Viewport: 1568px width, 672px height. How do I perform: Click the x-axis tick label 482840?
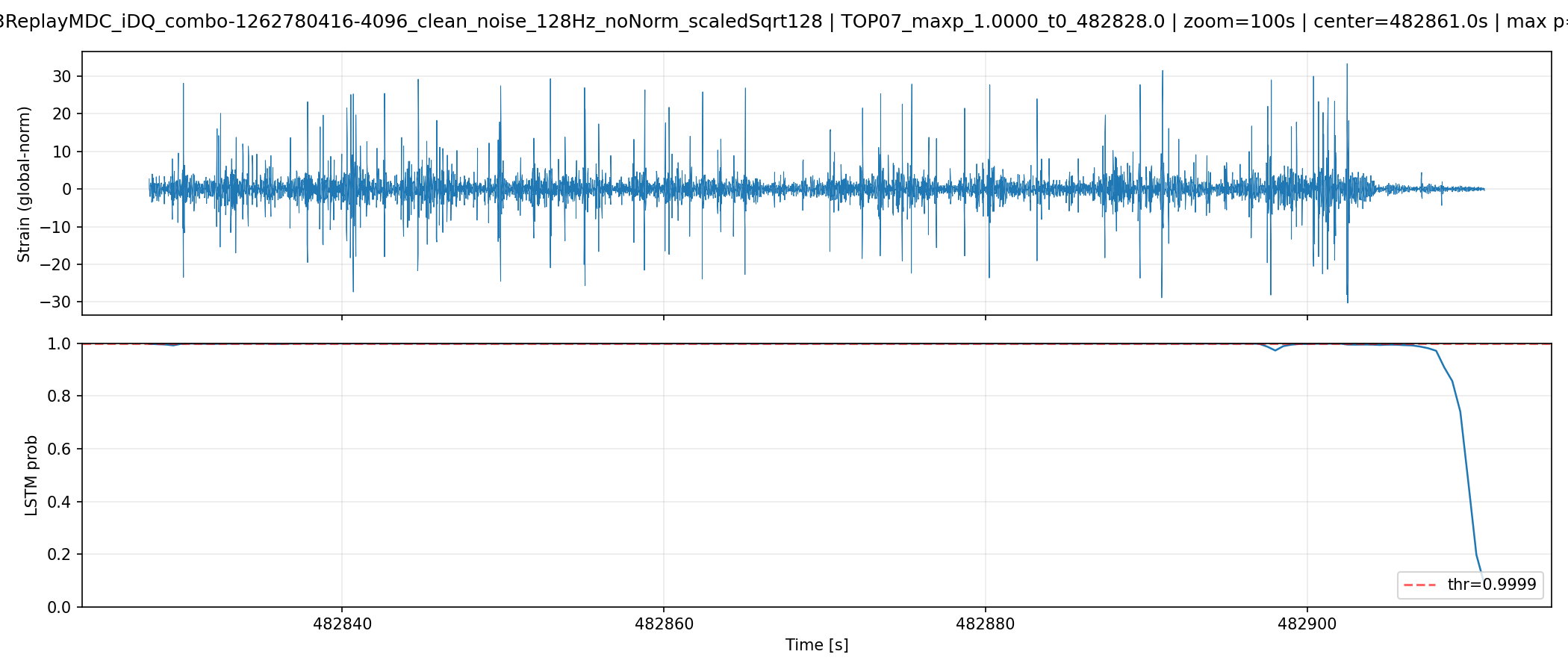[x=342, y=623]
